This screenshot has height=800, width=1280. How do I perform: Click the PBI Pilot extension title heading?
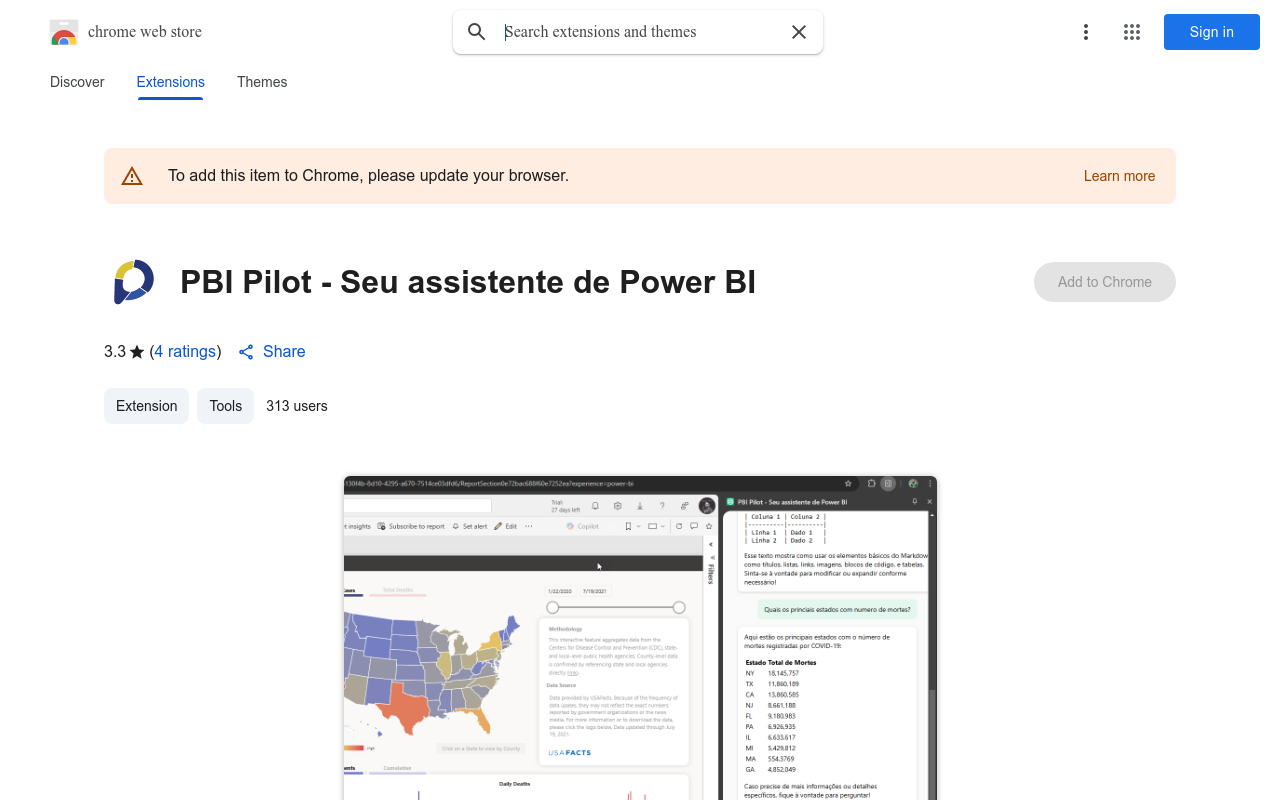tap(468, 282)
